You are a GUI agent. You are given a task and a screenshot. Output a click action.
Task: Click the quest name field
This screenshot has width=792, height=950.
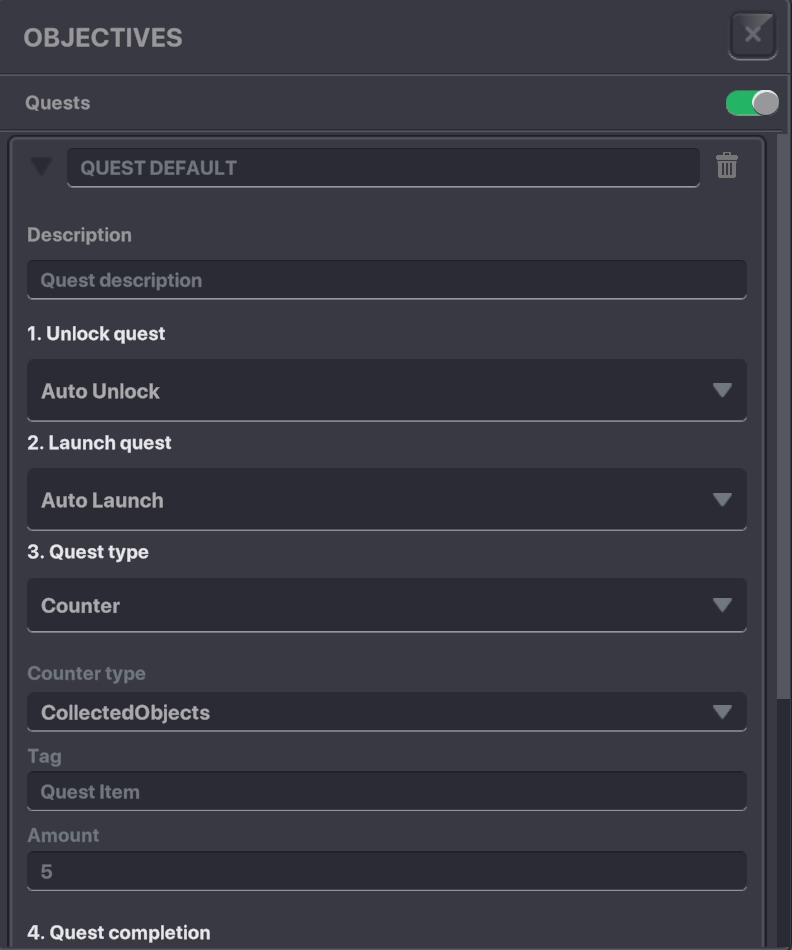pos(383,168)
